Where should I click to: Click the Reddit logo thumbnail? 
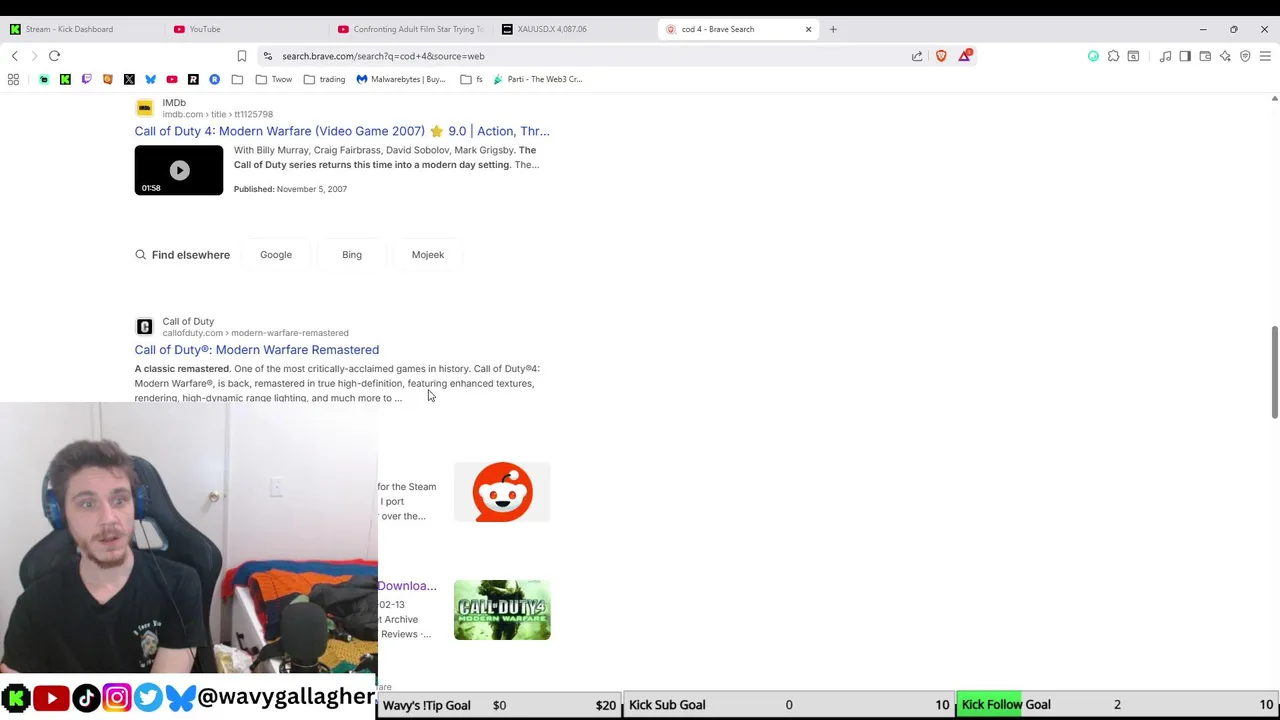(502, 492)
